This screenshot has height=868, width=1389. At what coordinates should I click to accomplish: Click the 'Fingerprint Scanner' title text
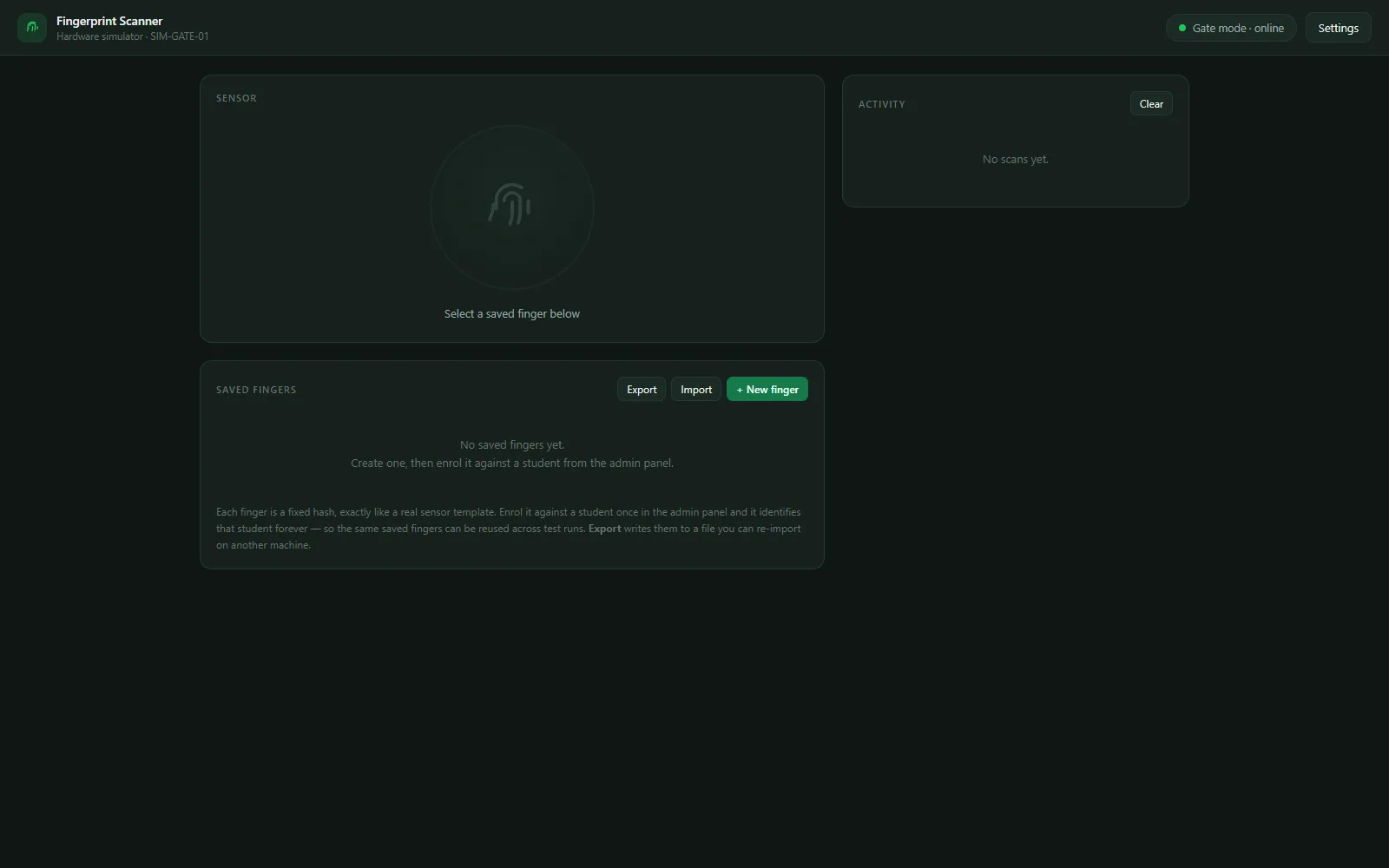pos(109,21)
